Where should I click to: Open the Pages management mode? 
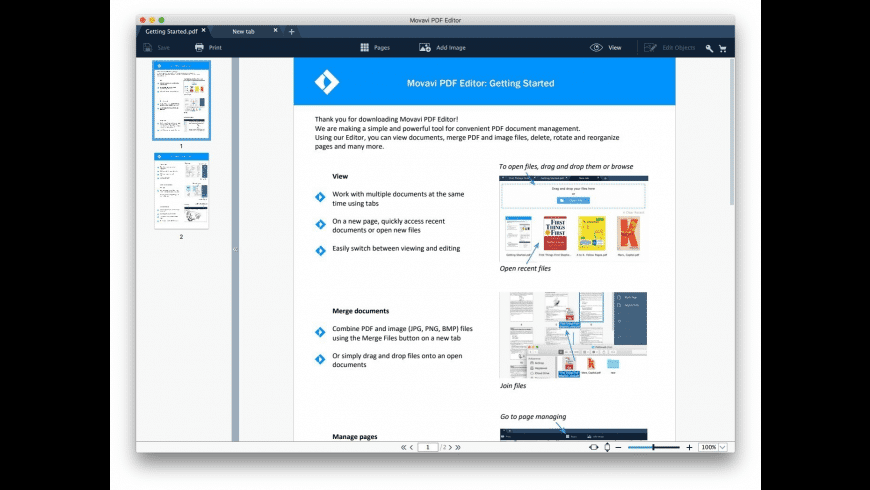[375, 48]
